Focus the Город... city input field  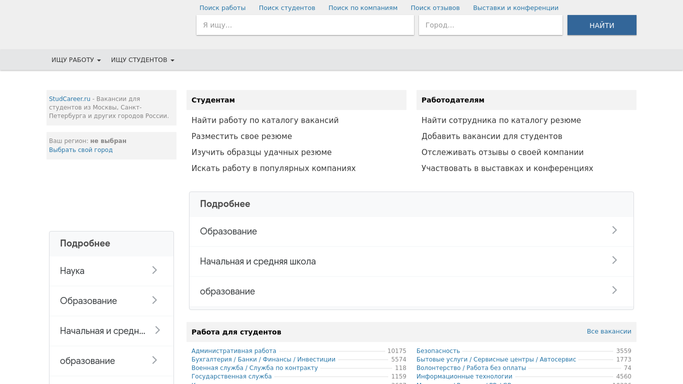(490, 25)
